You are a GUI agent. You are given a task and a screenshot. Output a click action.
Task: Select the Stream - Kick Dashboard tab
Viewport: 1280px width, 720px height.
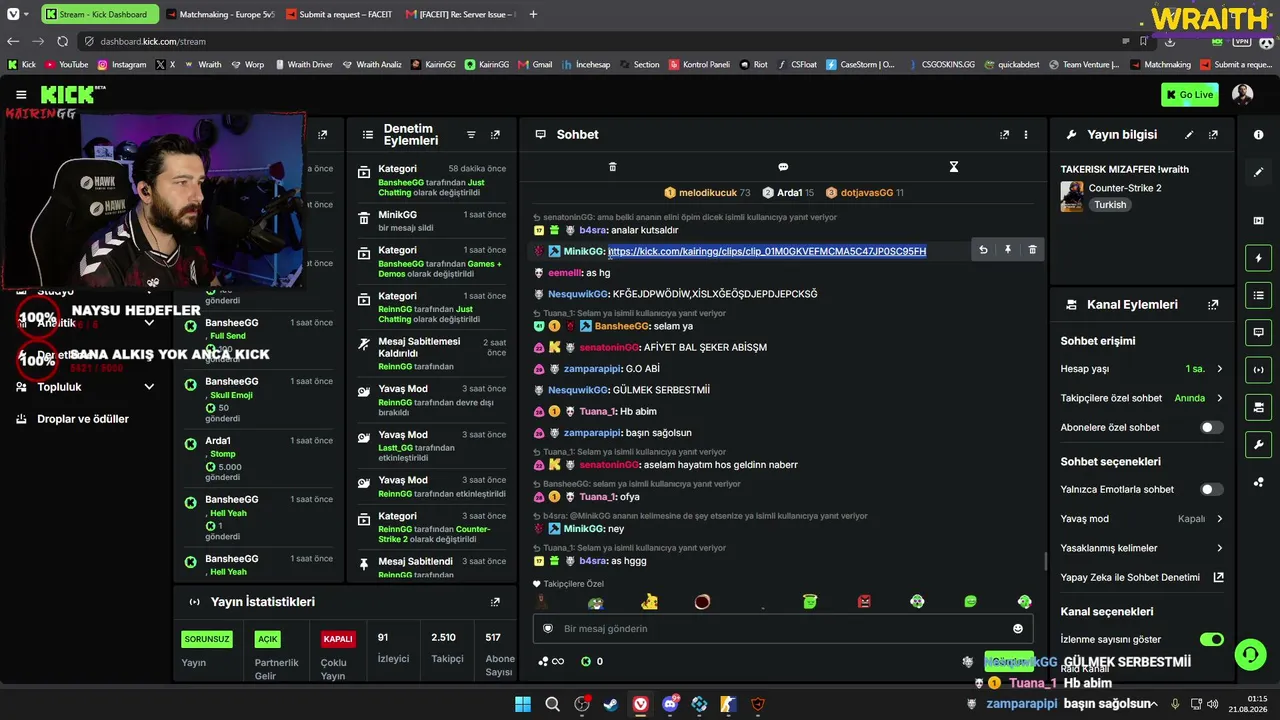98,14
